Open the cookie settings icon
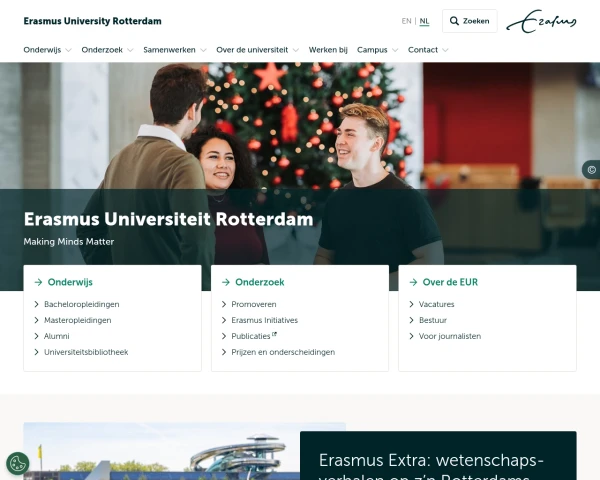600x480 pixels. coord(18,464)
